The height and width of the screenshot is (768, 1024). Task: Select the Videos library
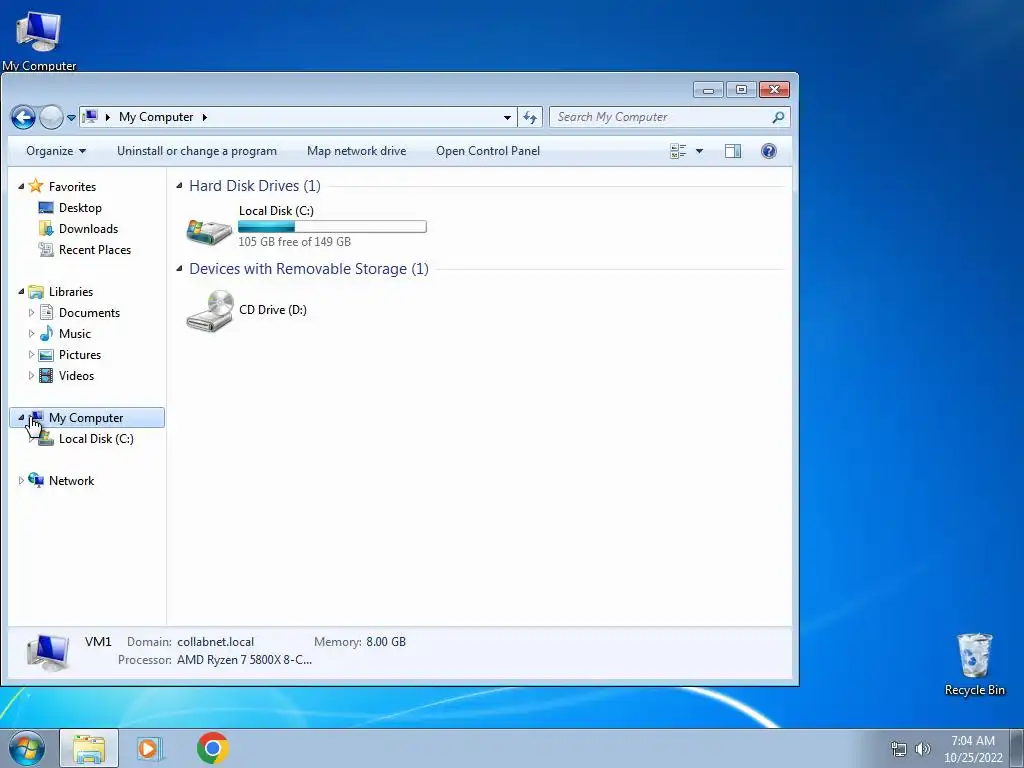76,376
